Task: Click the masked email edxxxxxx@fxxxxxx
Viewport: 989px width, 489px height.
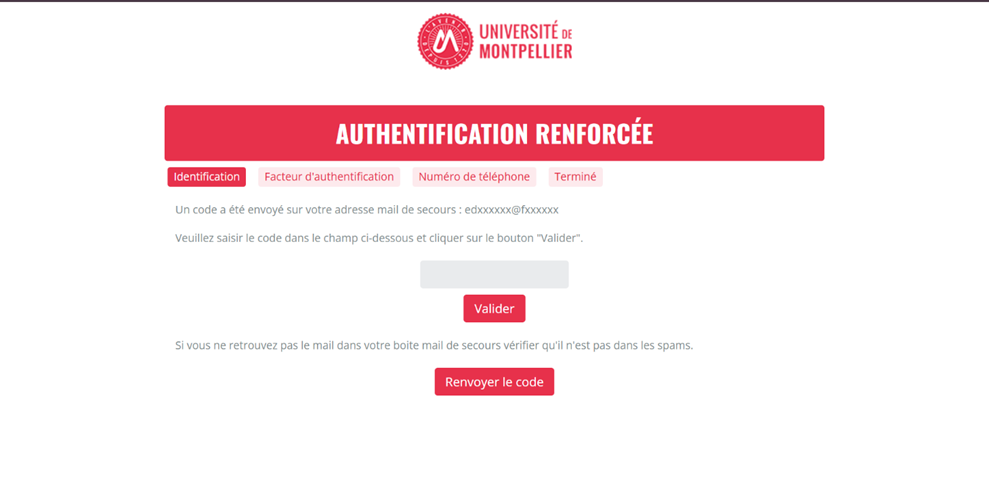Action: (511, 210)
